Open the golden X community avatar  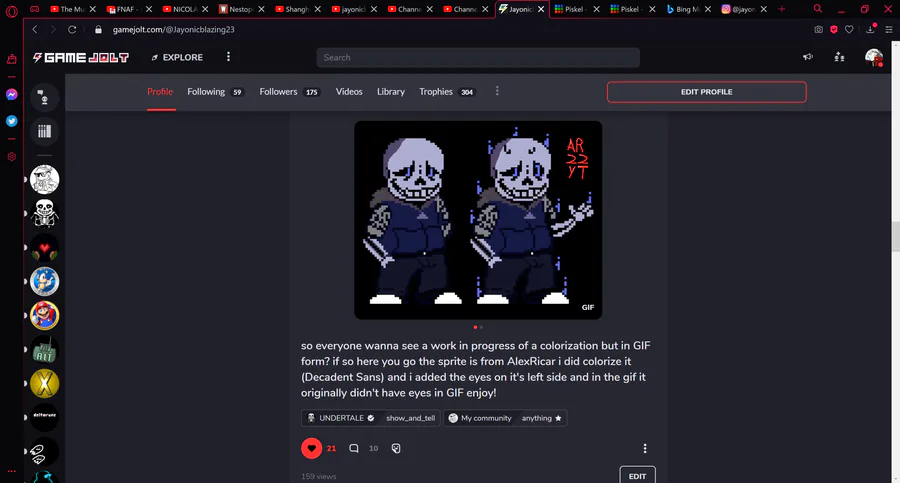click(x=44, y=384)
